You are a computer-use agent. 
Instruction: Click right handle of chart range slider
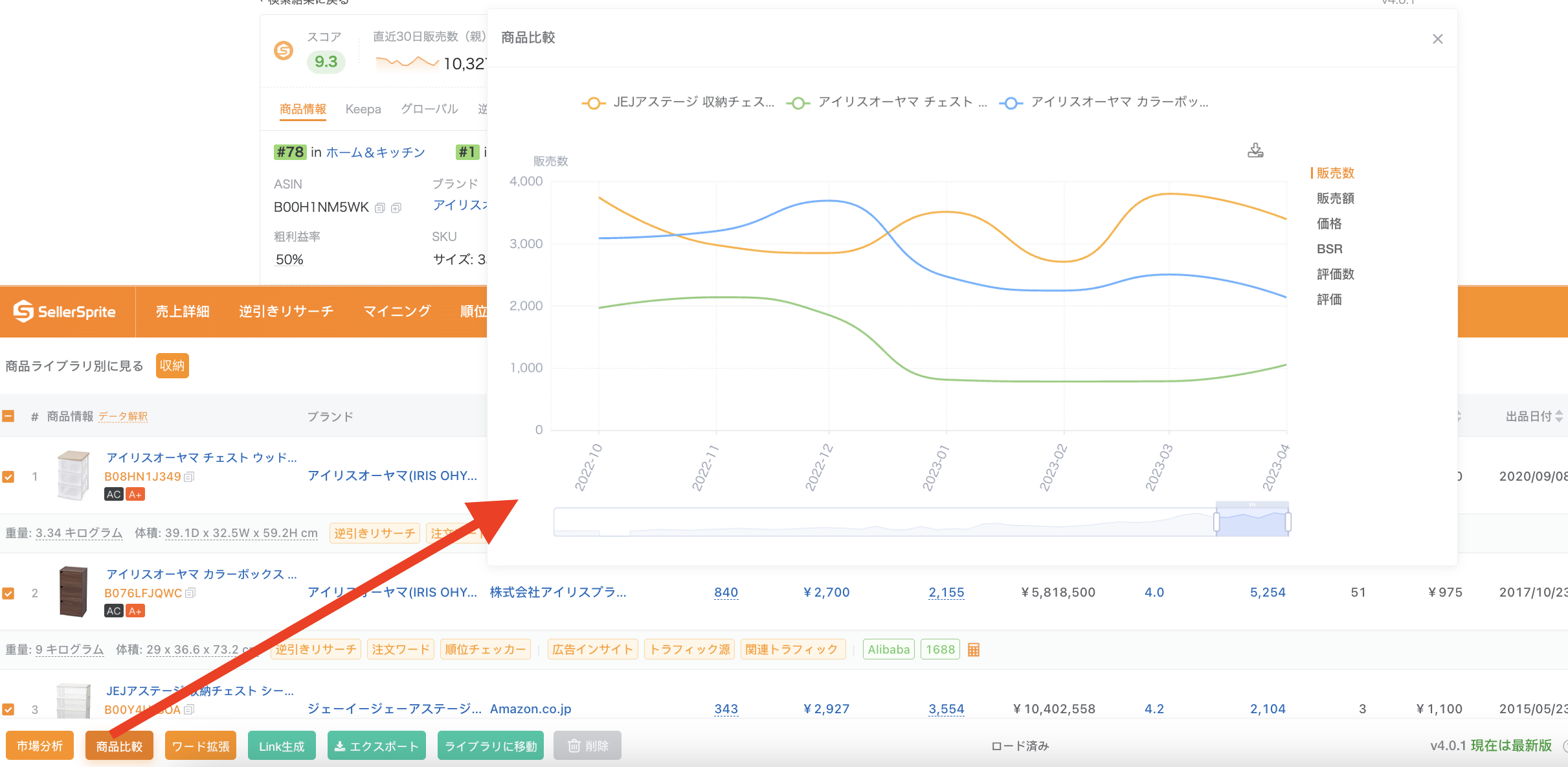click(1288, 522)
